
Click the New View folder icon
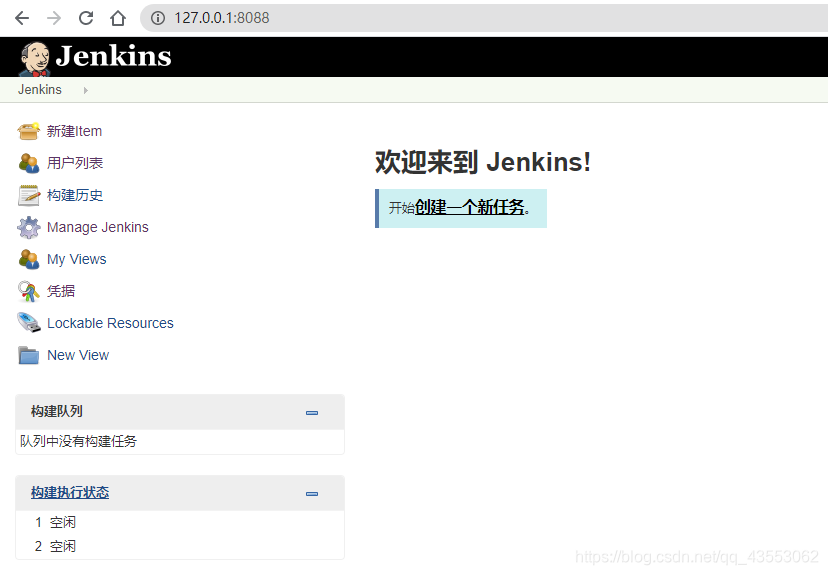pyautogui.click(x=29, y=355)
